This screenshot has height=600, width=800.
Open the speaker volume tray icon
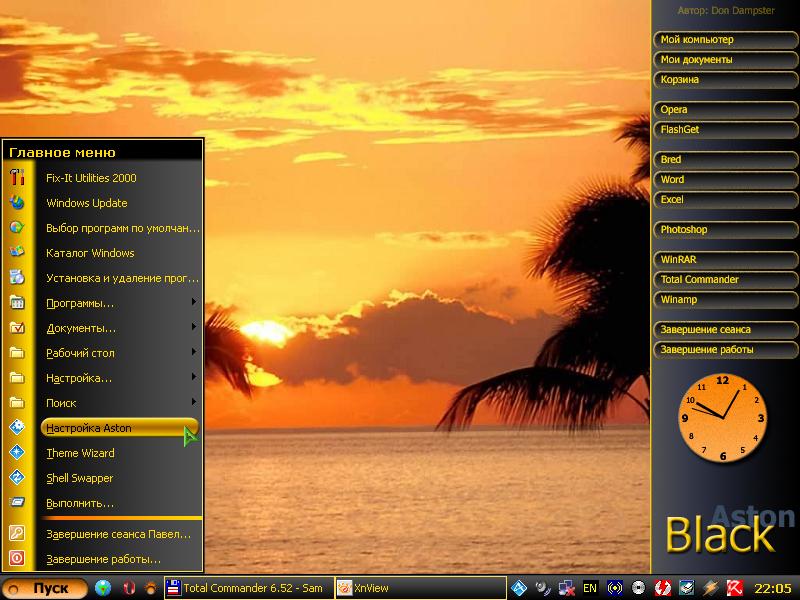[x=543, y=588]
